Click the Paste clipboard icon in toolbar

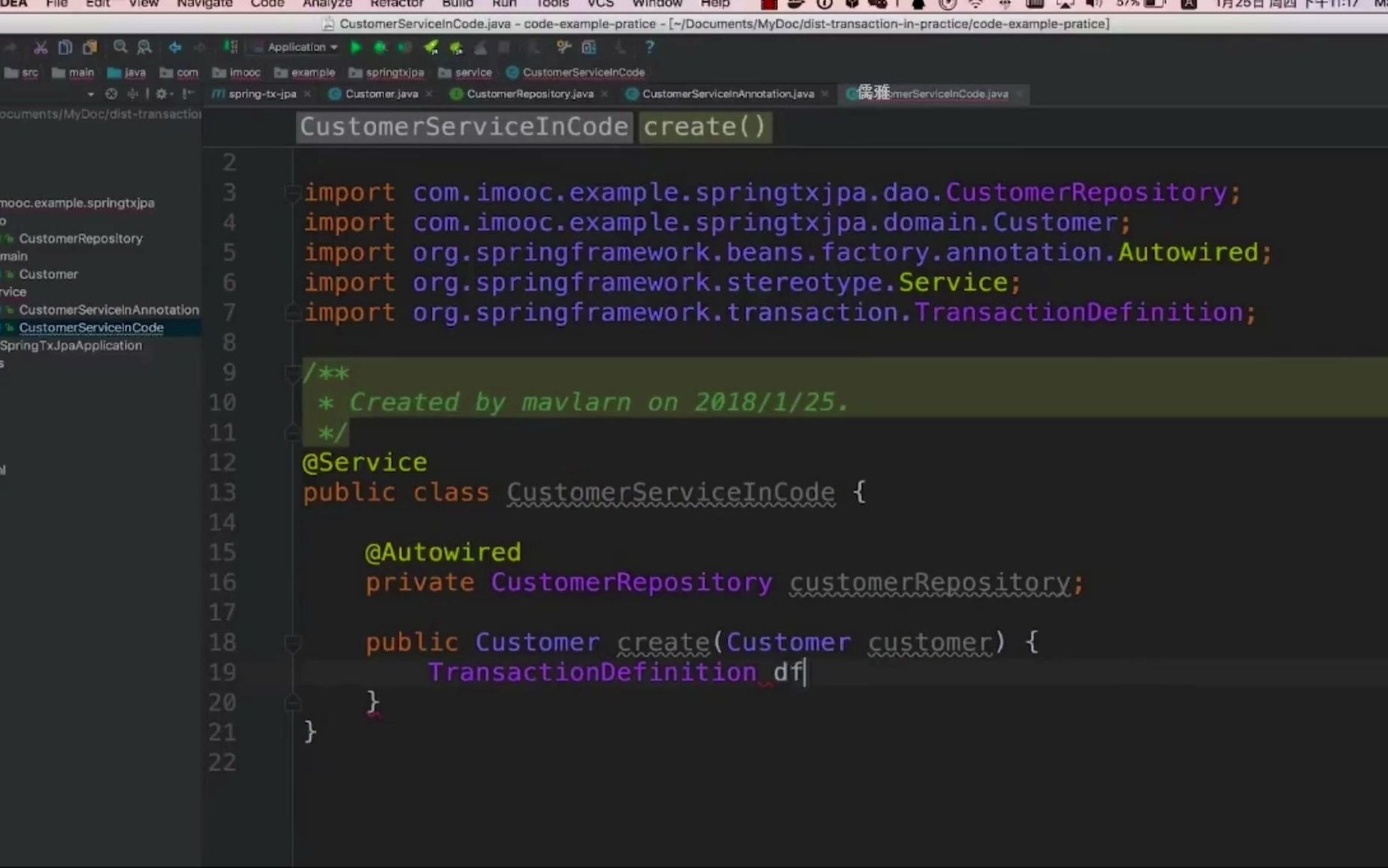tap(90, 48)
